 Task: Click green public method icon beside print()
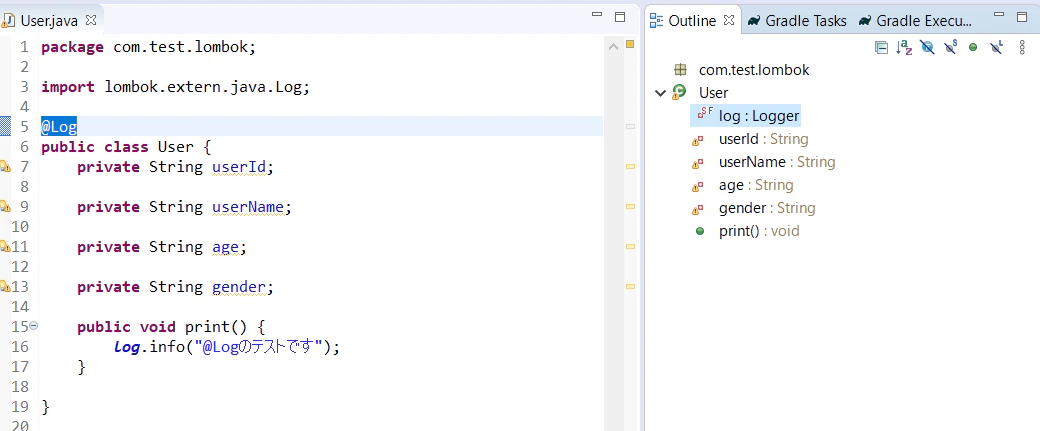(700, 231)
